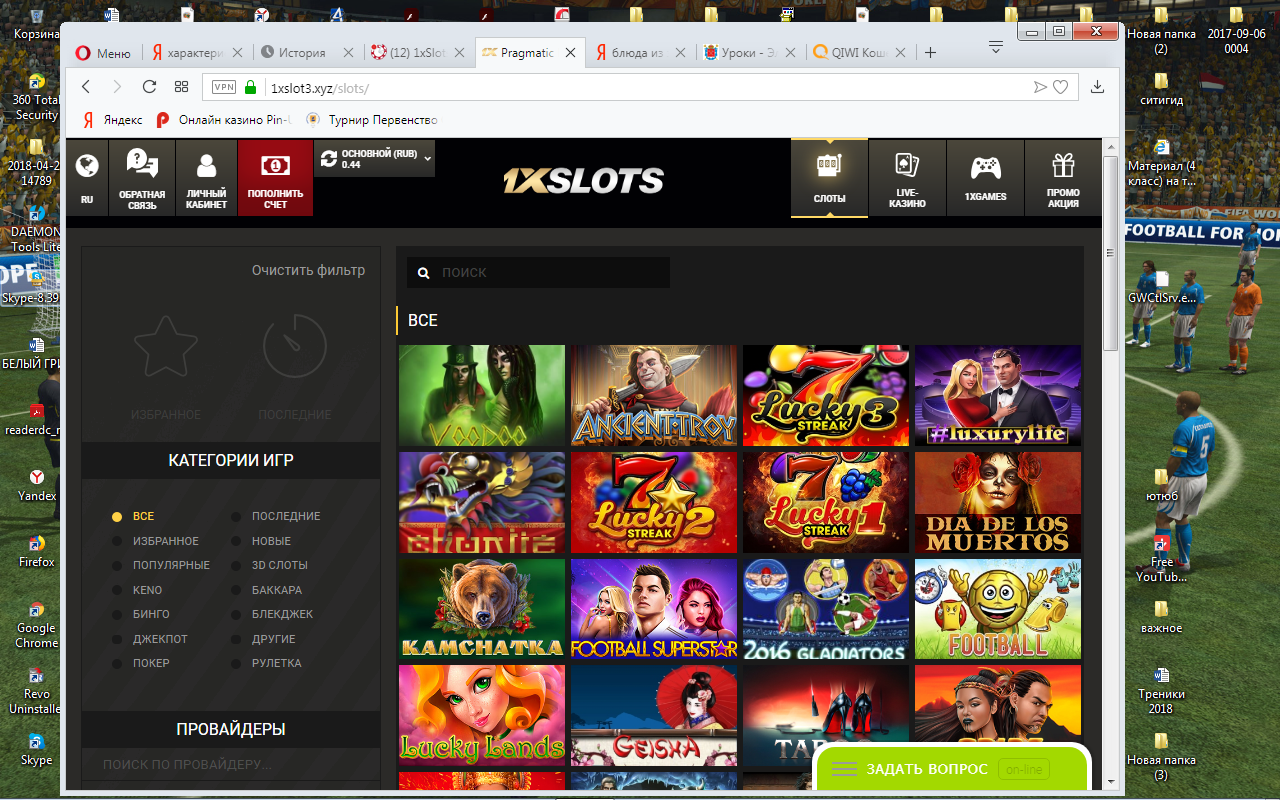Switch to the (12) 1xSlots tab
The height and width of the screenshot is (800, 1280).
click(x=416, y=53)
